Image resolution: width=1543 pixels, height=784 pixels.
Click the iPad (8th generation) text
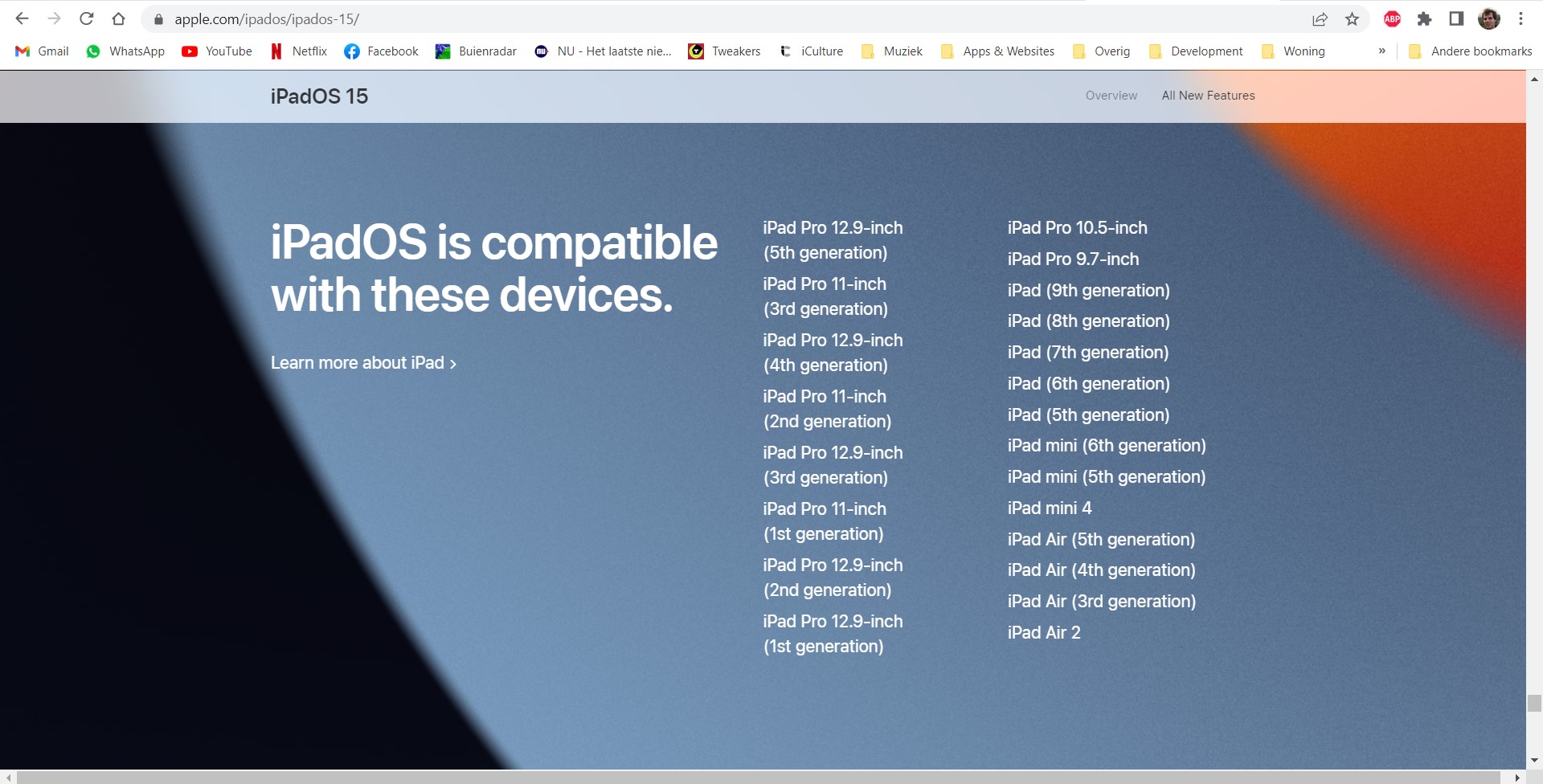coord(1089,321)
